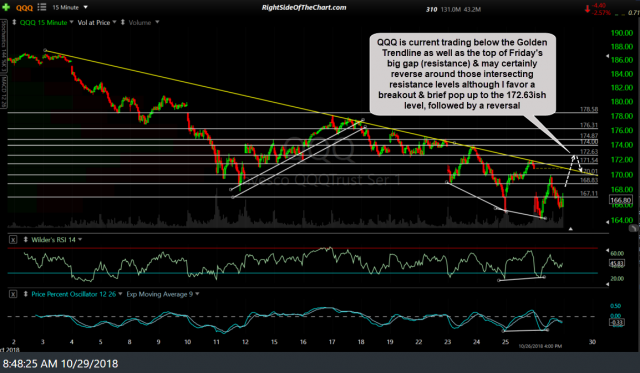This screenshot has height=373, width=640.
Task: Click the move arrows beside Volume
Action: tap(123, 22)
